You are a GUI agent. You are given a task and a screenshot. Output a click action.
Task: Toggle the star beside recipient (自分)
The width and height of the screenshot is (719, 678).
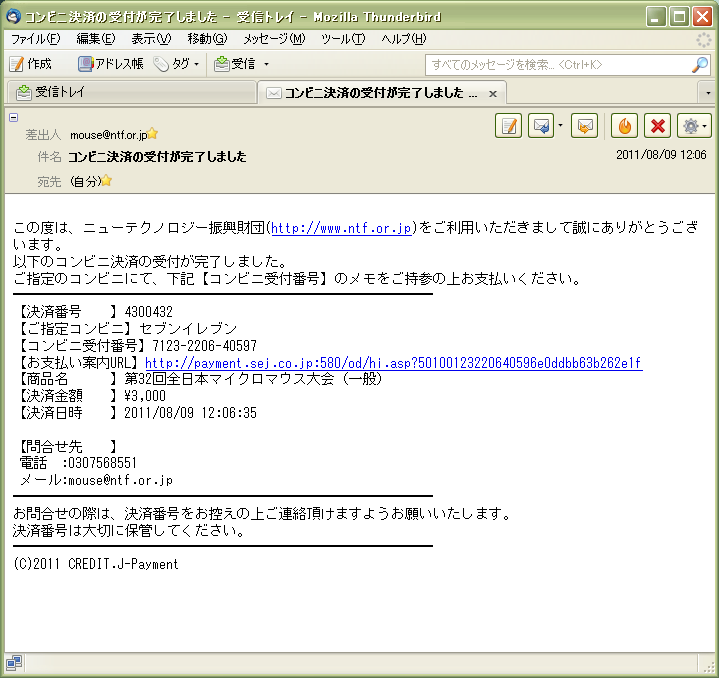coord(106,180)
